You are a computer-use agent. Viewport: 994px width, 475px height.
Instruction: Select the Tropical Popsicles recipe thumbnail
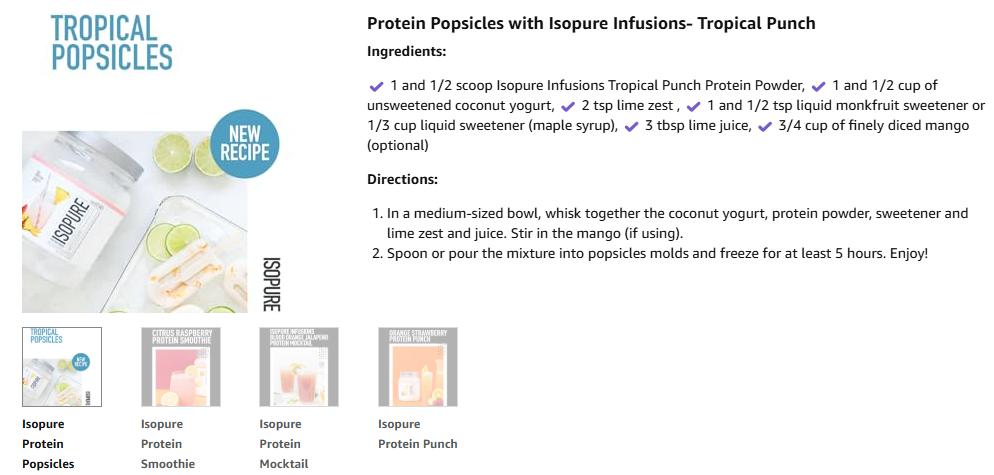pos(61,367)
